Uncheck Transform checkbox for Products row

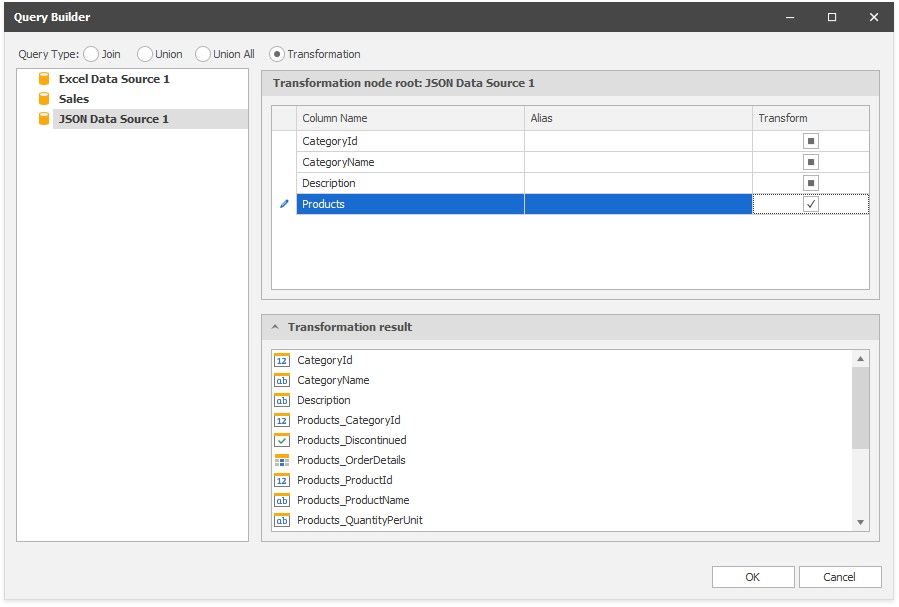point(810,204)
